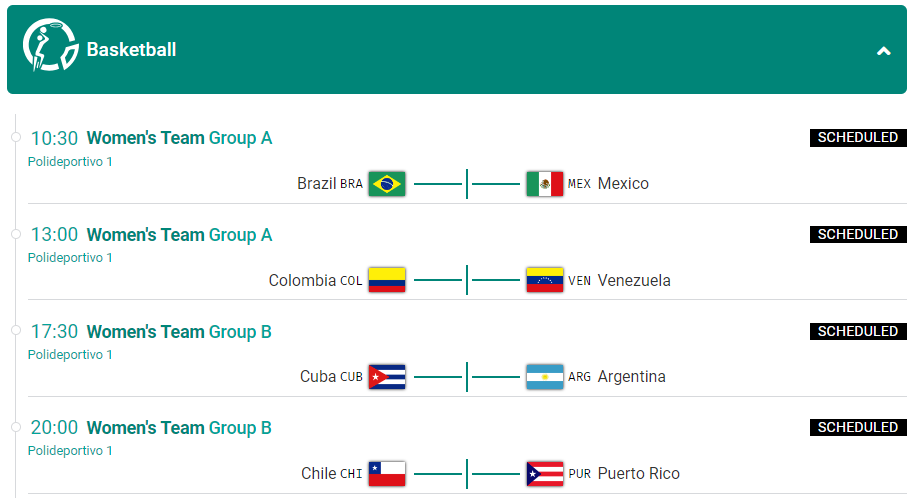Open the 20:00 Women's Team Group B match

tap(151, 428)
